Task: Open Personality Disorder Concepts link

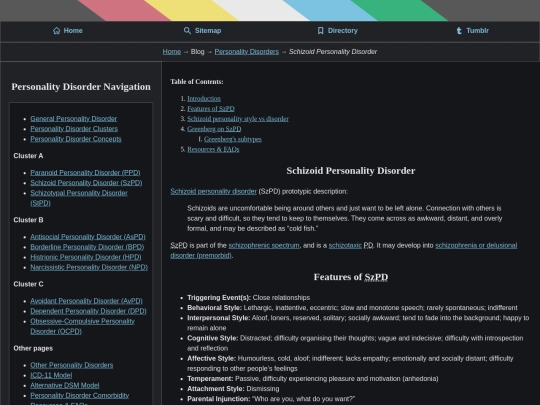Action: [x=76, y=139]
